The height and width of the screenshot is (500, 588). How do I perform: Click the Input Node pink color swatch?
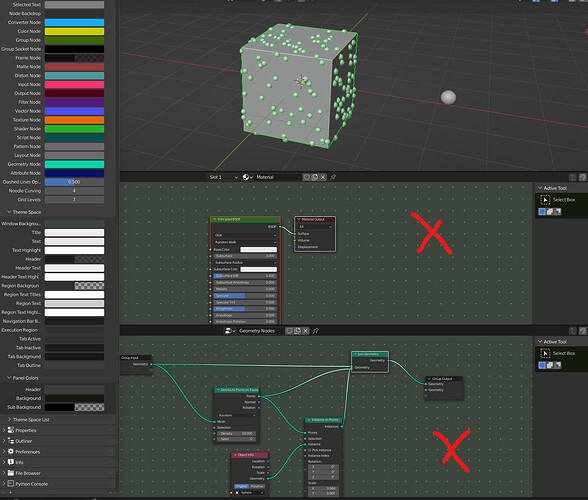(x=74, y=84)
